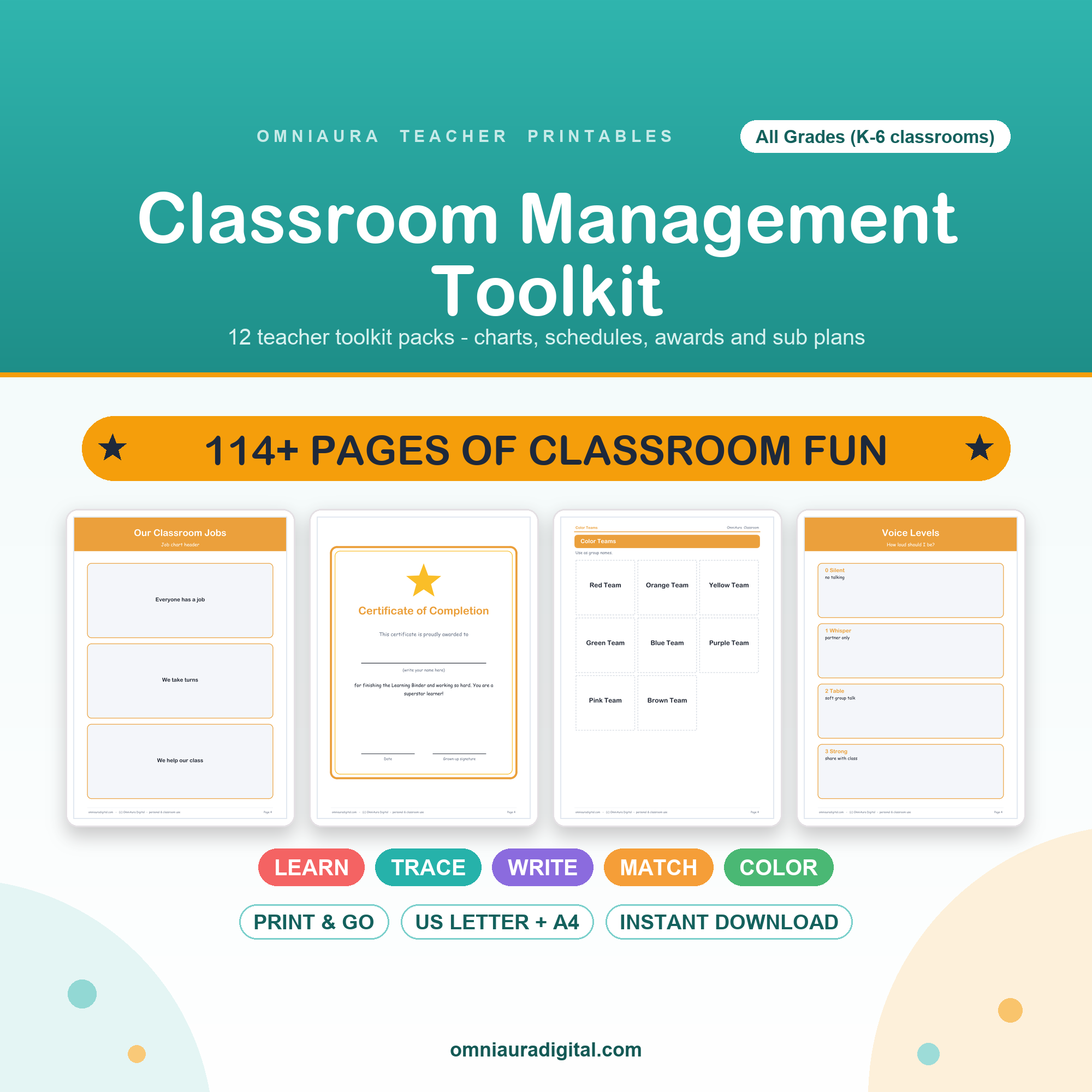Image resolution: width=1092 pixels, height=1092 pixels.
Task: Click the gold star on the certificate
Action: tap(423, 580)
